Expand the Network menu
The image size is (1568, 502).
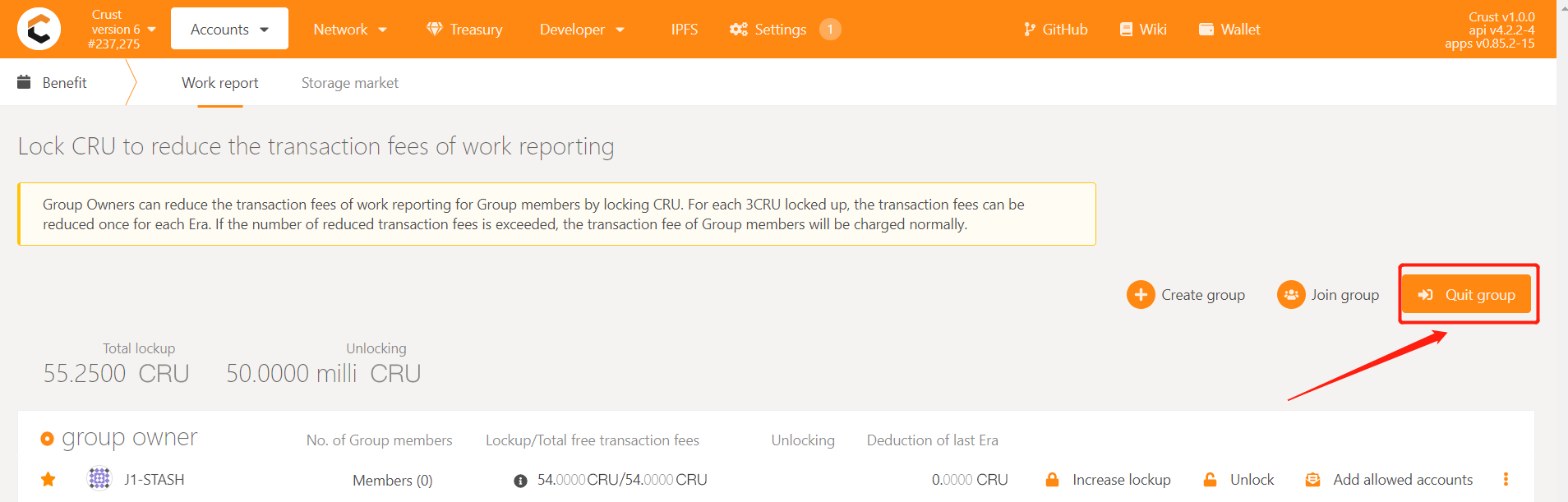click(x=350, y=30)
